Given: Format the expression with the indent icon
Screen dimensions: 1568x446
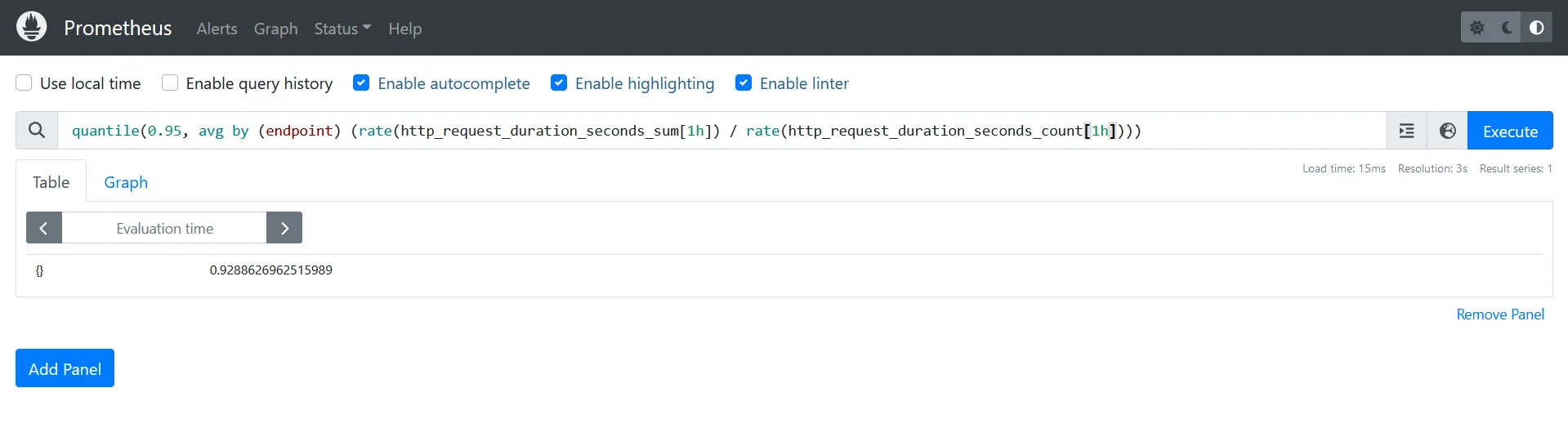Looking at the screenshot, I should (x=1407, y=131).
